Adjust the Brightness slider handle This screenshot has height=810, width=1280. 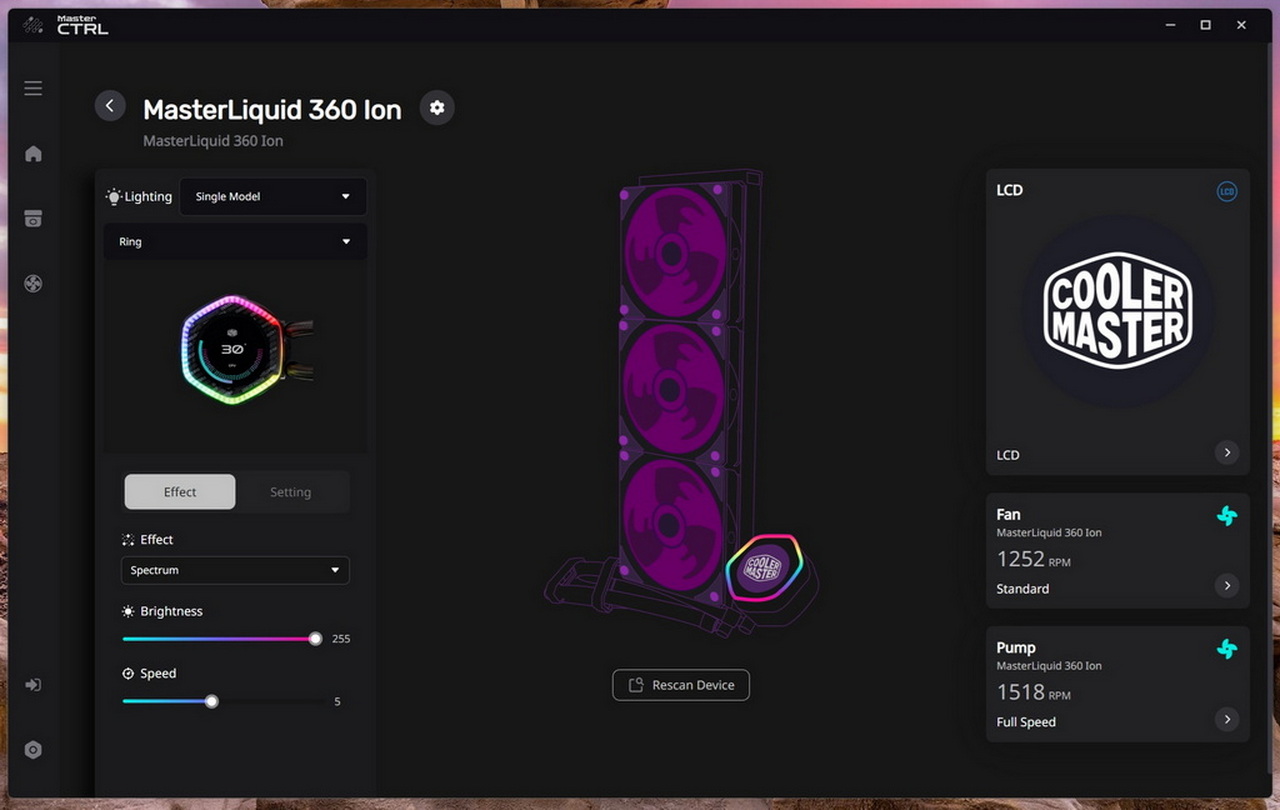point(315,638)
